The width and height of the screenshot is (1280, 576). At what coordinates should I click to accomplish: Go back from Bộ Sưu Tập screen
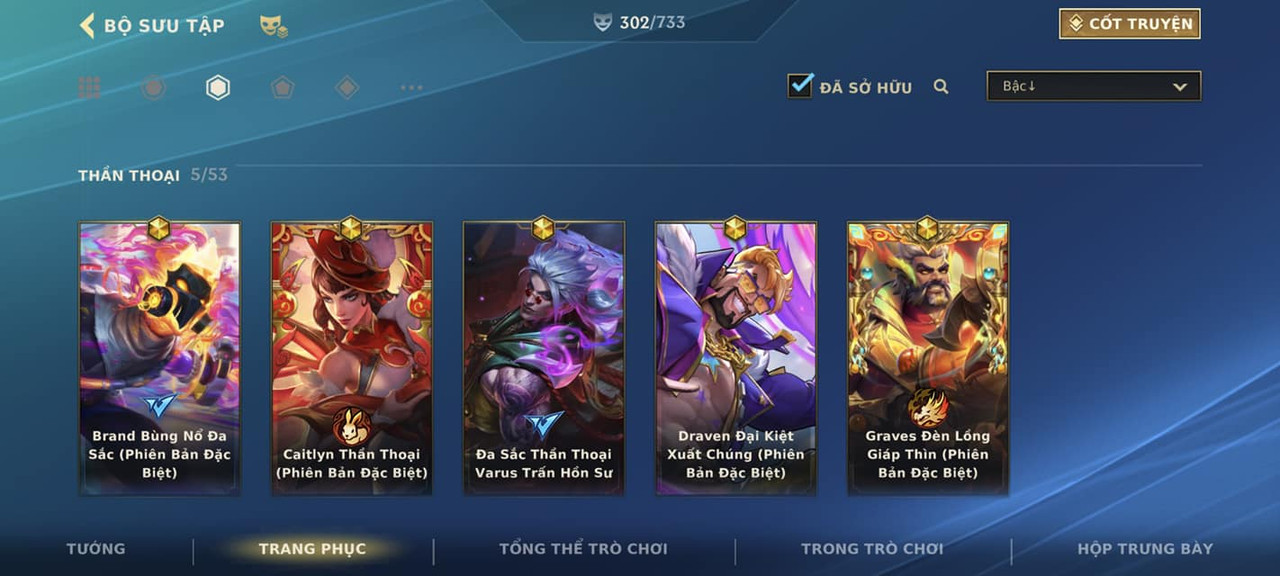click(87, 25)
